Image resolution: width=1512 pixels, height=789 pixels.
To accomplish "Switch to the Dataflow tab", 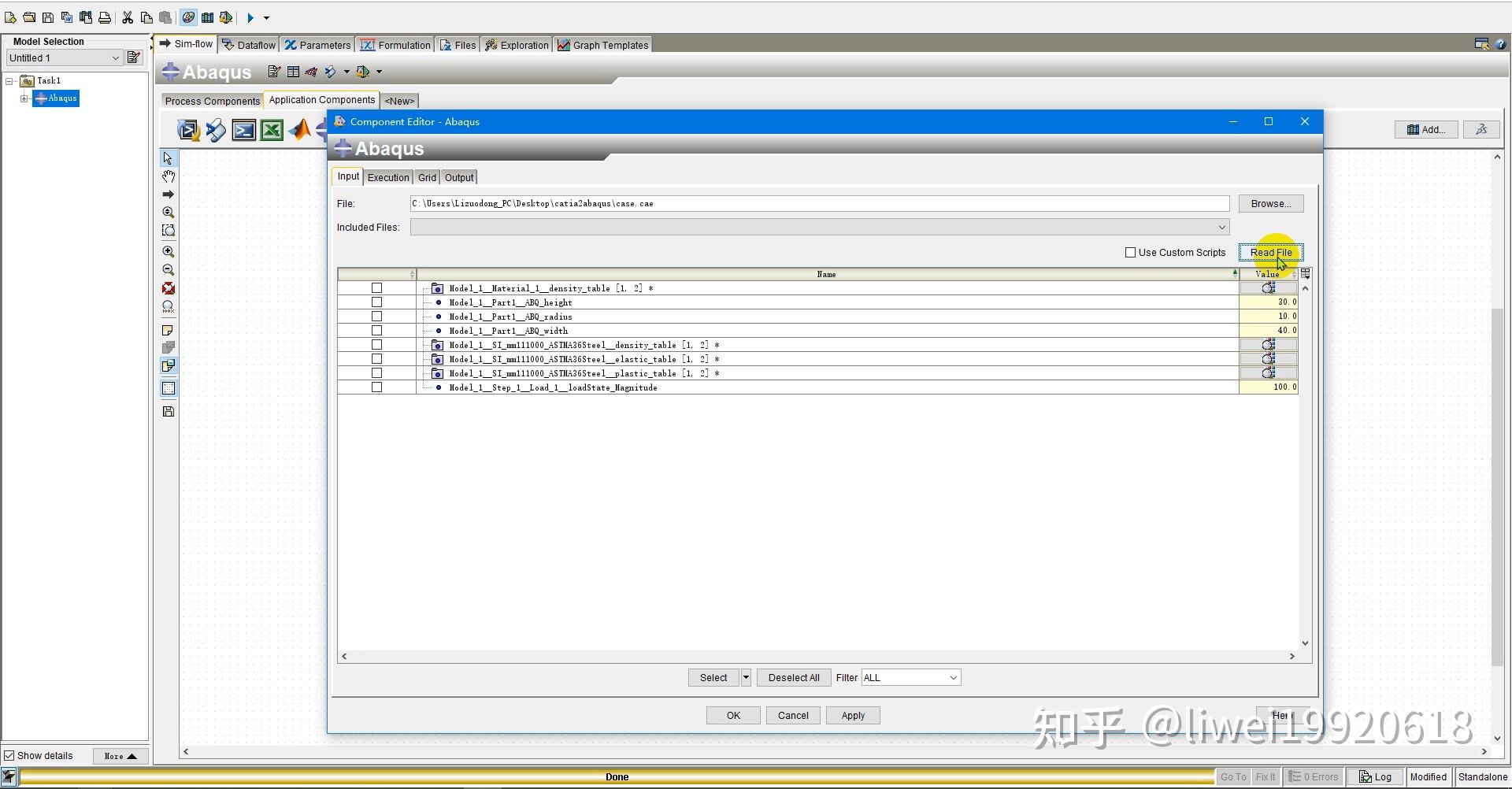I will [x=248, y=45].
